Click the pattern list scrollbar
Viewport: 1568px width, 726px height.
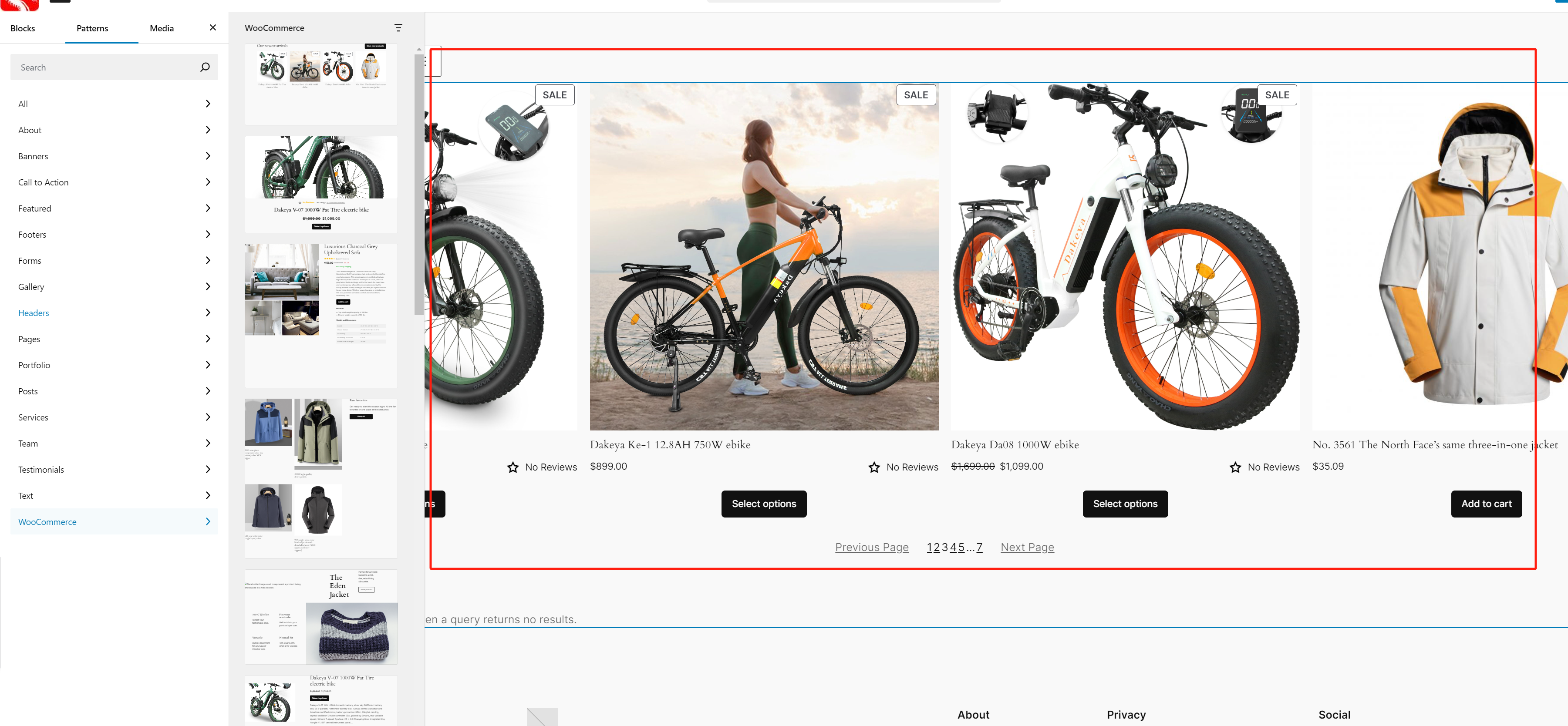click(x=418, y=182)
